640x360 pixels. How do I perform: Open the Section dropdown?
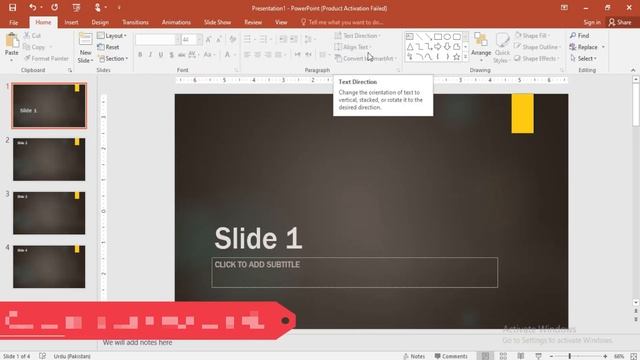tap(113, 58)
